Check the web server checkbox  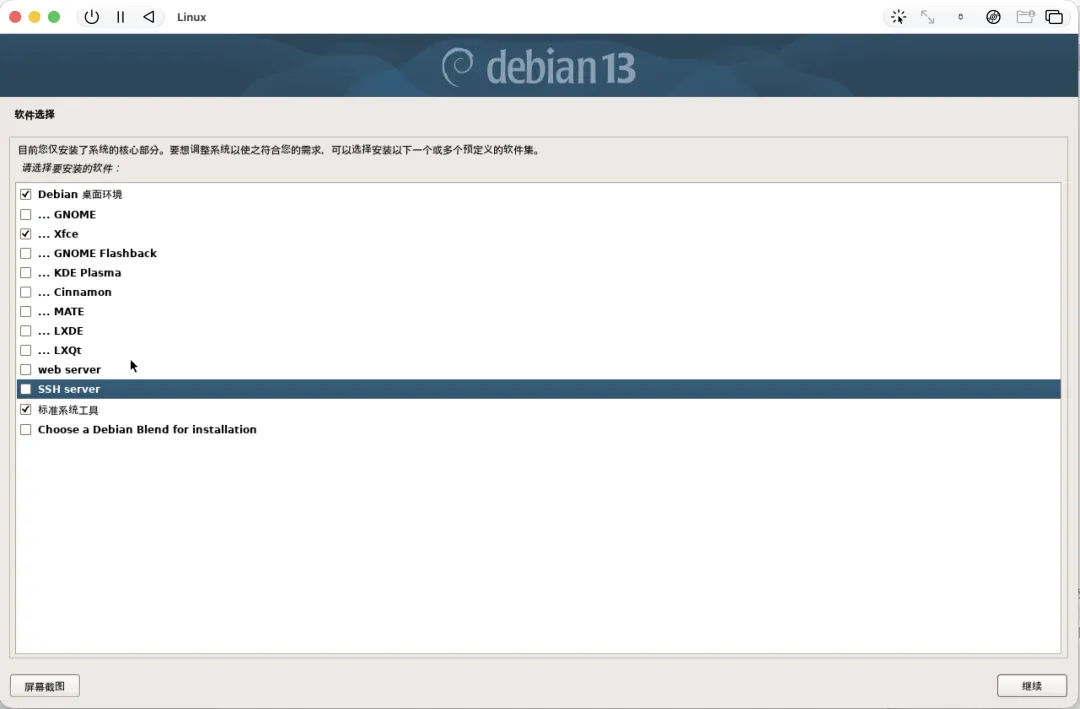coord(25,369)
